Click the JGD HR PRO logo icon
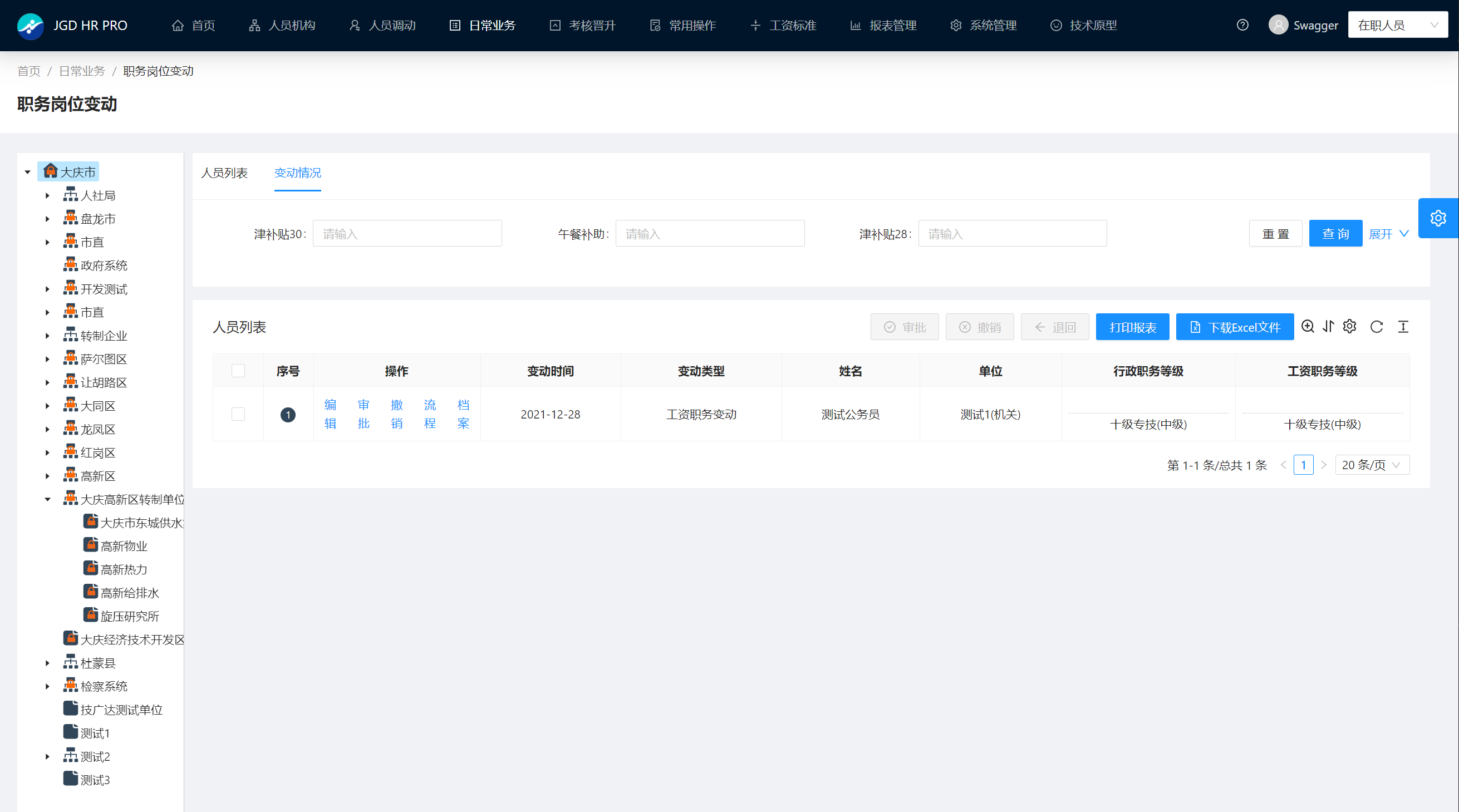 point(31,26)
